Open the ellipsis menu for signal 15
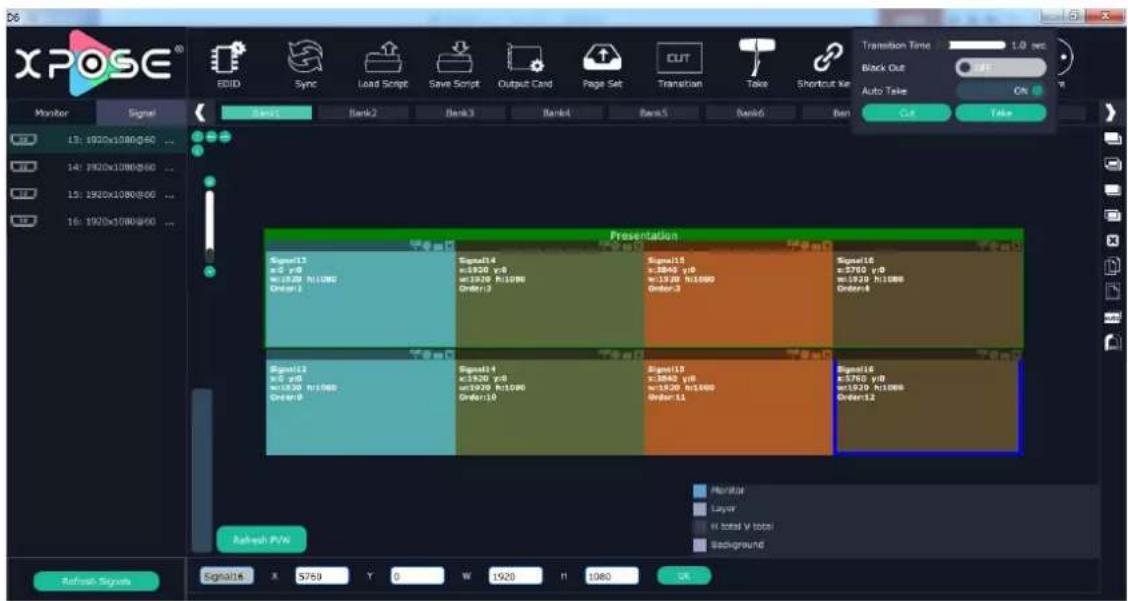The image size is (1128, 601). tap(170, 195)
